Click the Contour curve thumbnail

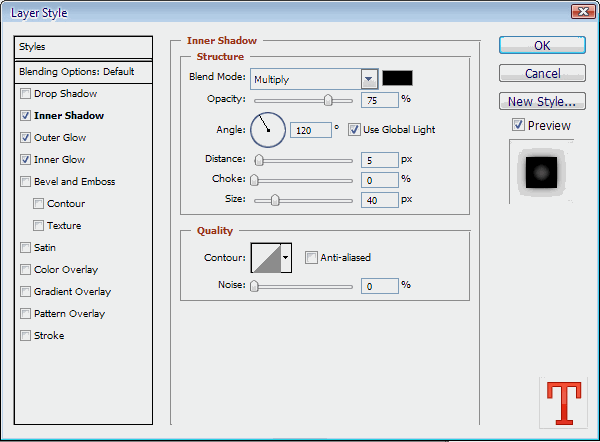267,258
